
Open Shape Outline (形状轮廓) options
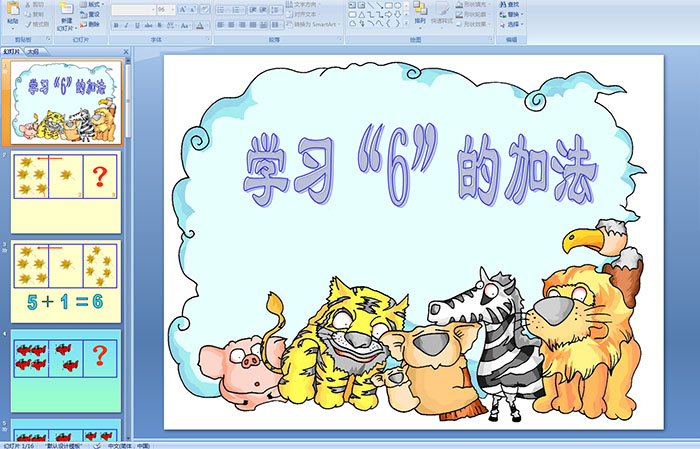(x=472, y=14)
